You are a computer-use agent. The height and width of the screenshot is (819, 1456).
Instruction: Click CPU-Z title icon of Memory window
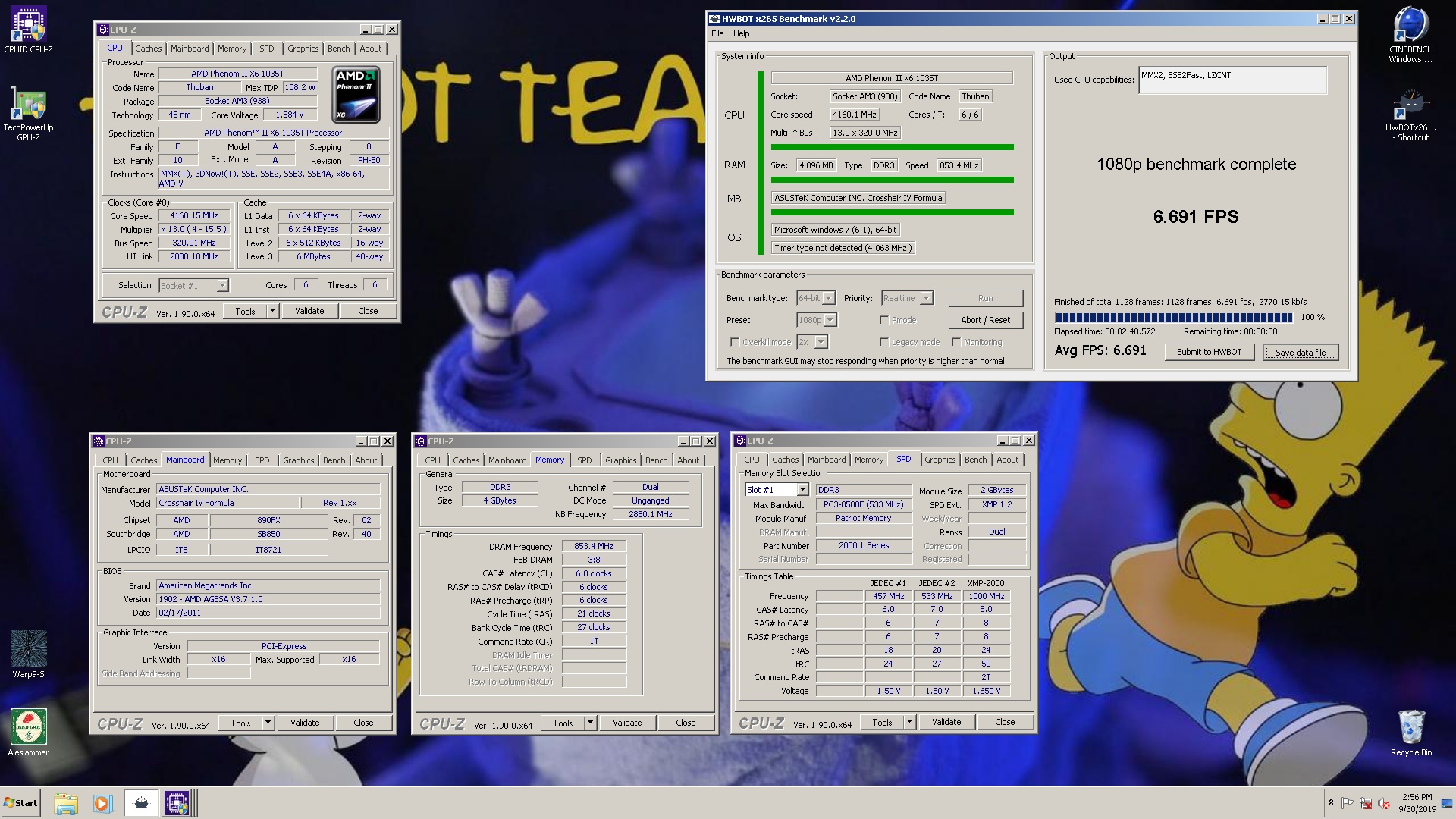pyautogui.click(x=421, y=441)
